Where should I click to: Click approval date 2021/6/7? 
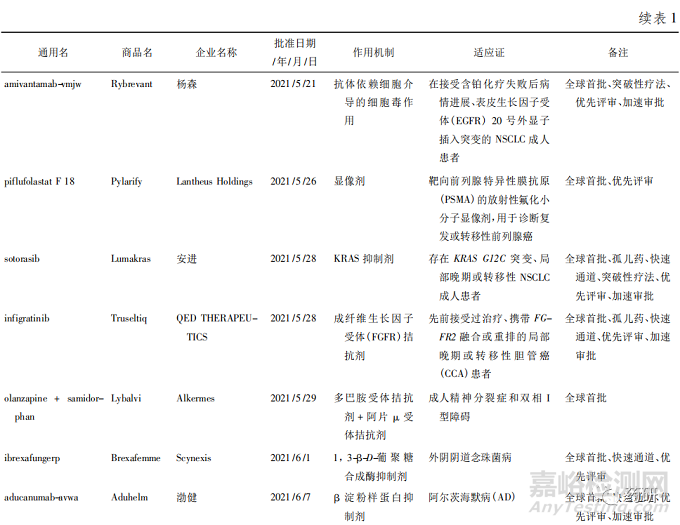coord(290,497)
